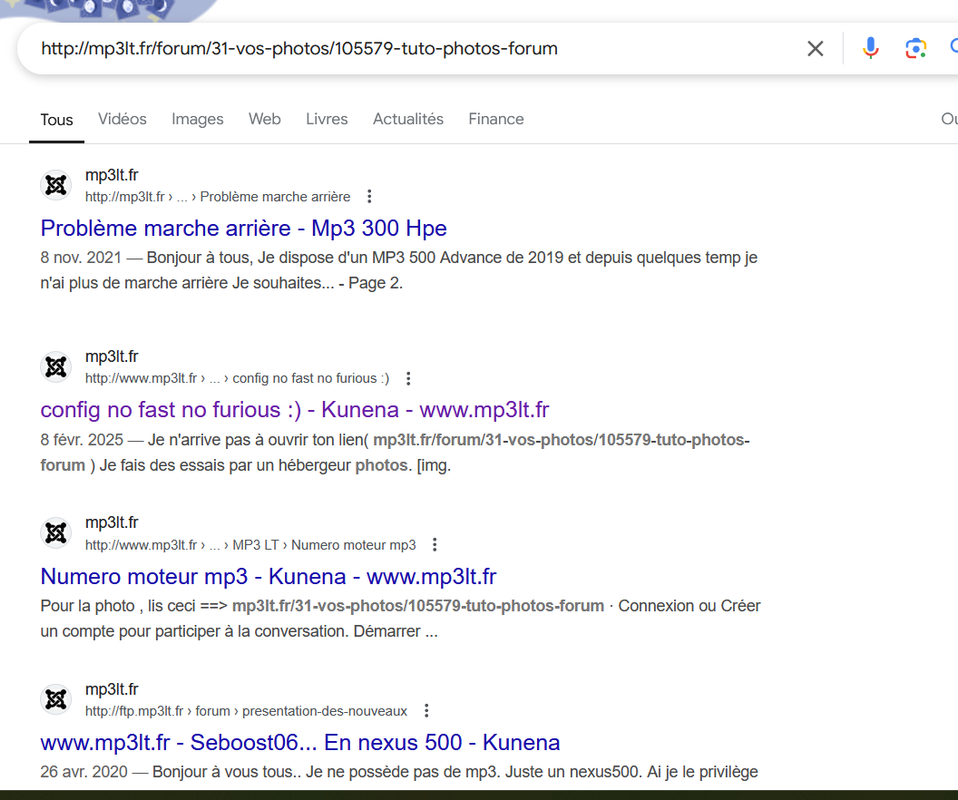Click site name 'mp3lt.fr' above Problème marche arrière
Viewport: 958px width, 800px height.
(x=112, y=175)
